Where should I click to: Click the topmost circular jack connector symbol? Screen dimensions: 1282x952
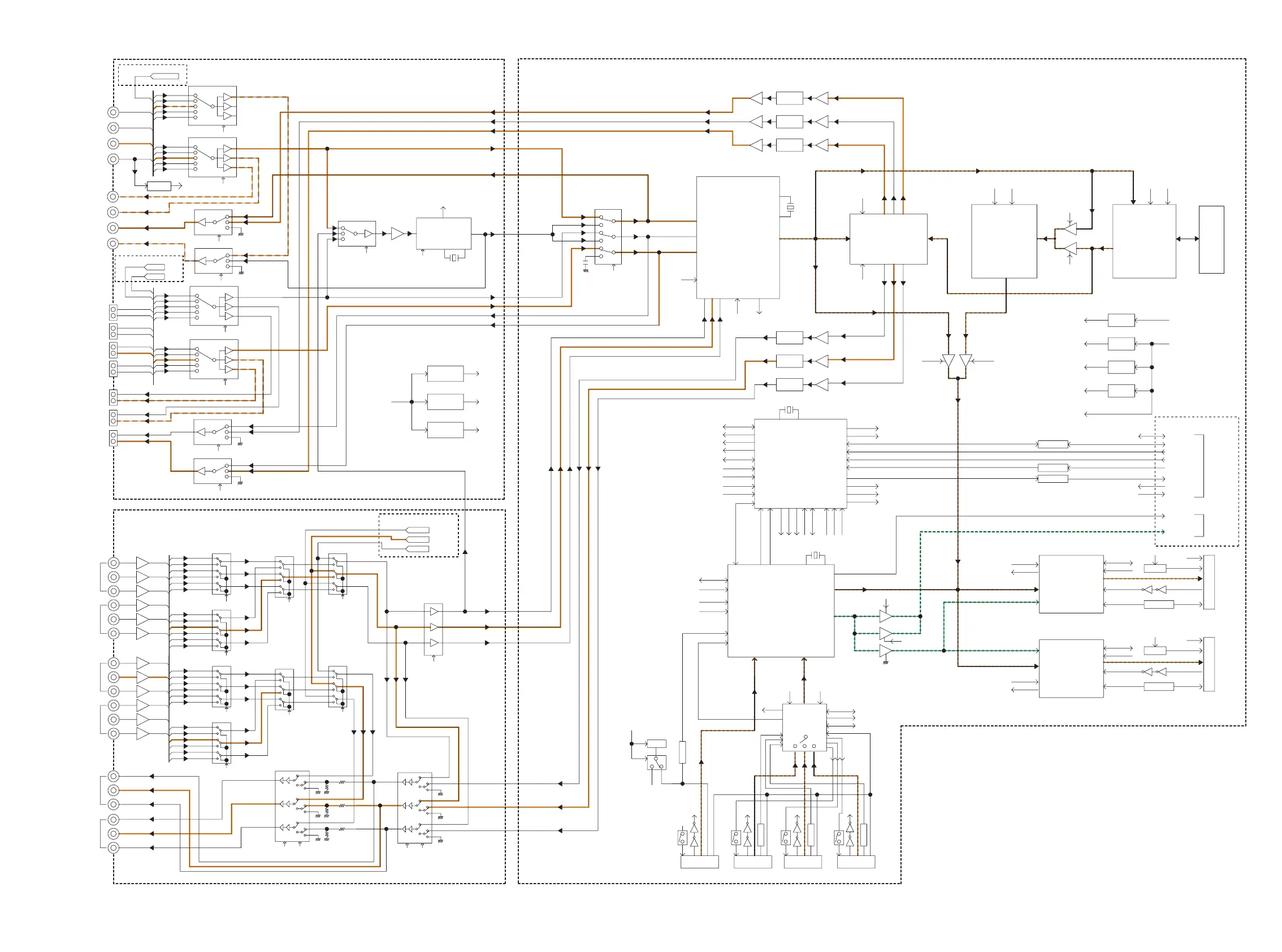tap(114, 112)
